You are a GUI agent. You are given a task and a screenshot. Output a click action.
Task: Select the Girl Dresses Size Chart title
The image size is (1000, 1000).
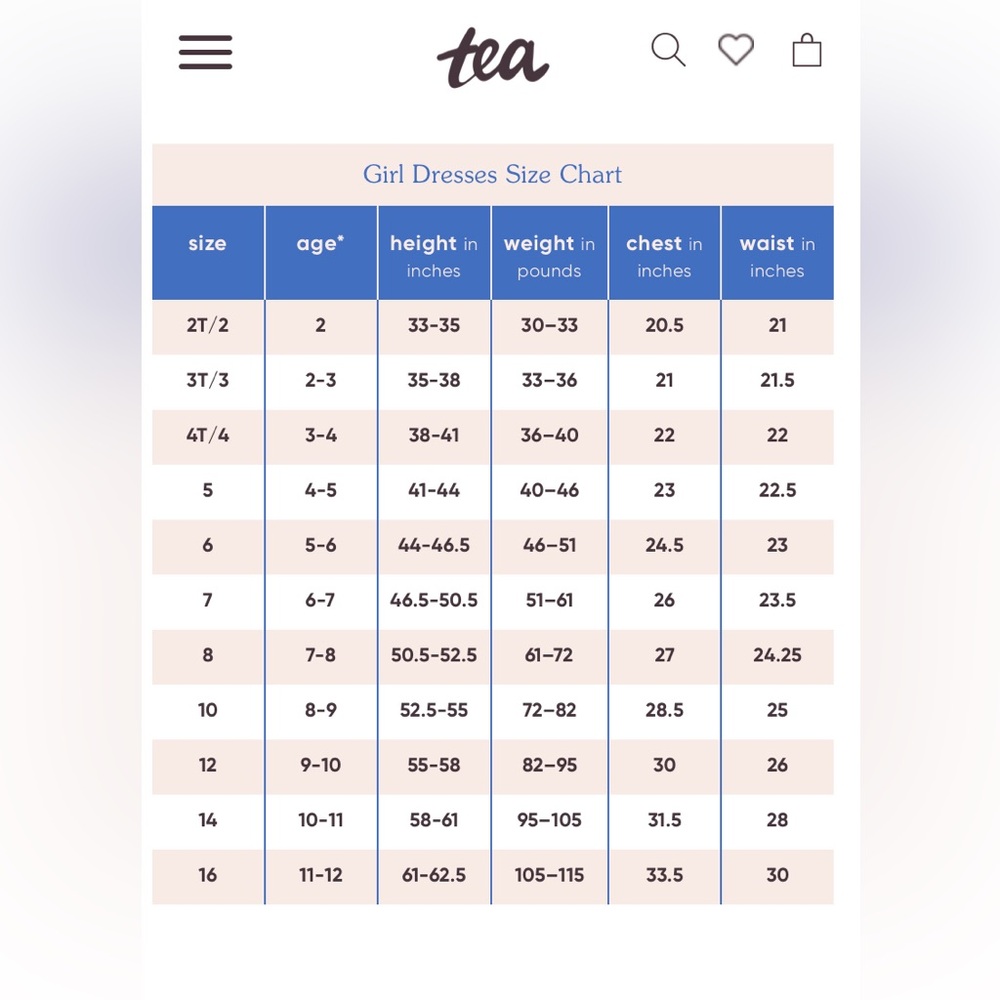click(x=492, y=174)
